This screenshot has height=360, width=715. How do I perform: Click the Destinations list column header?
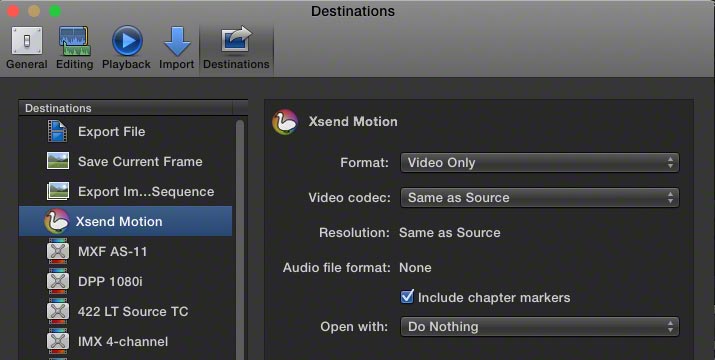126,108
